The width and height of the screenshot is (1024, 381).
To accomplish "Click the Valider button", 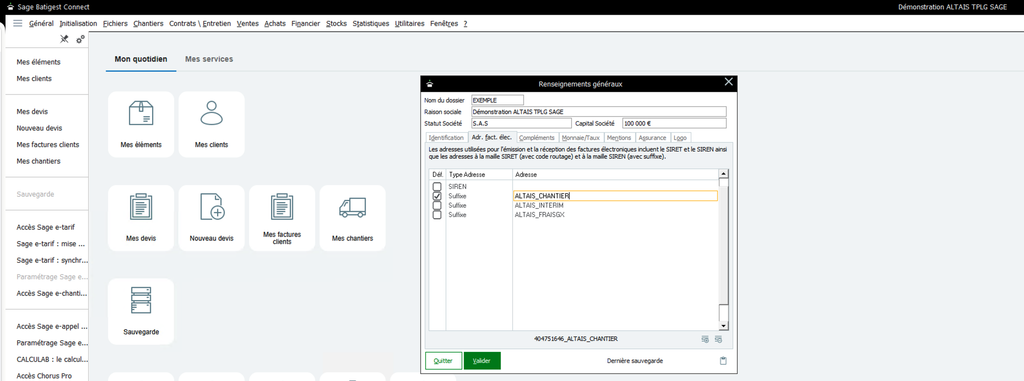I will tap(482, 361).
